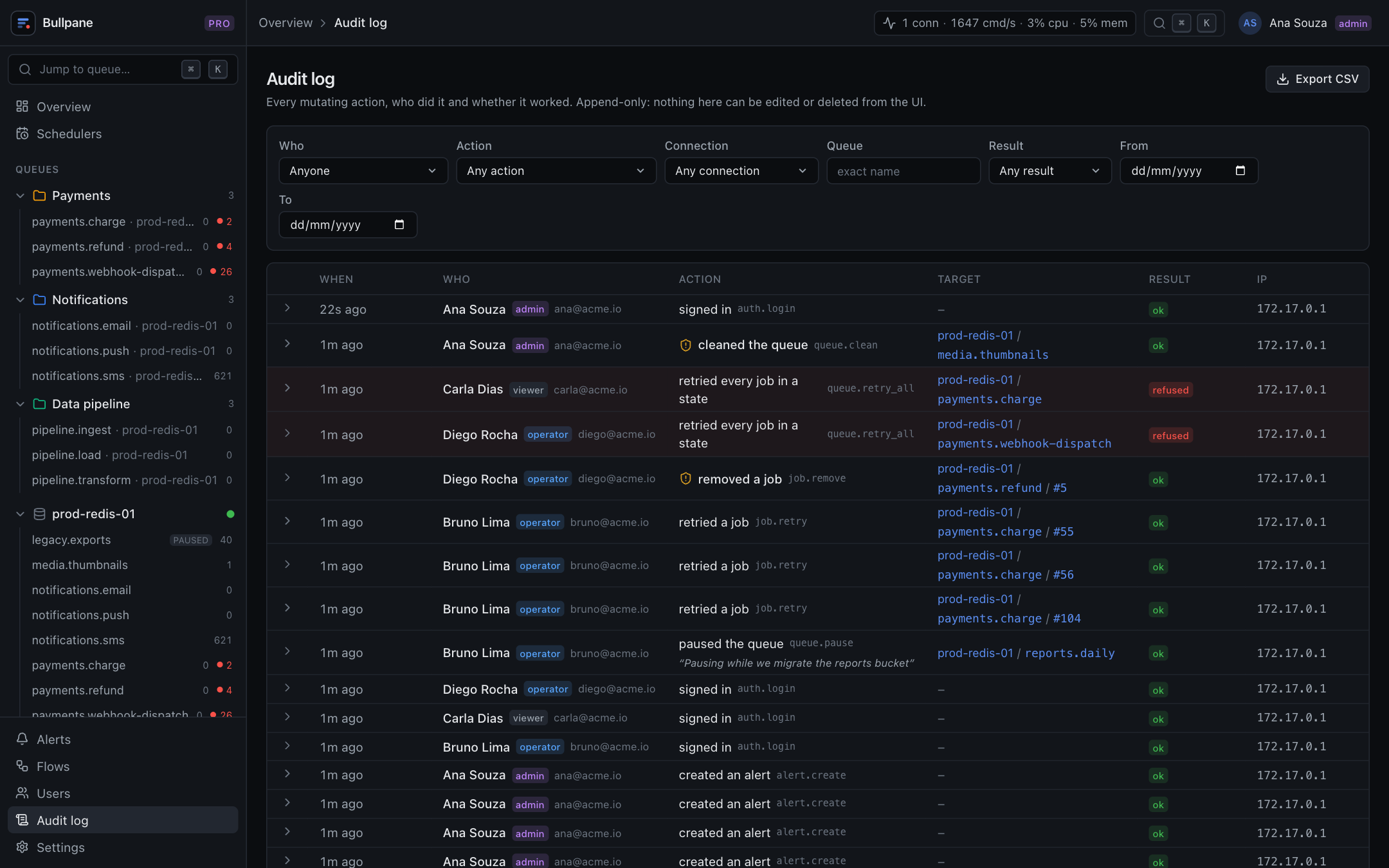Image resolution: width=1389 pixels, height=868 pixels.
Task: Expand the cleaned the queue log row
Action: (287, 343)
